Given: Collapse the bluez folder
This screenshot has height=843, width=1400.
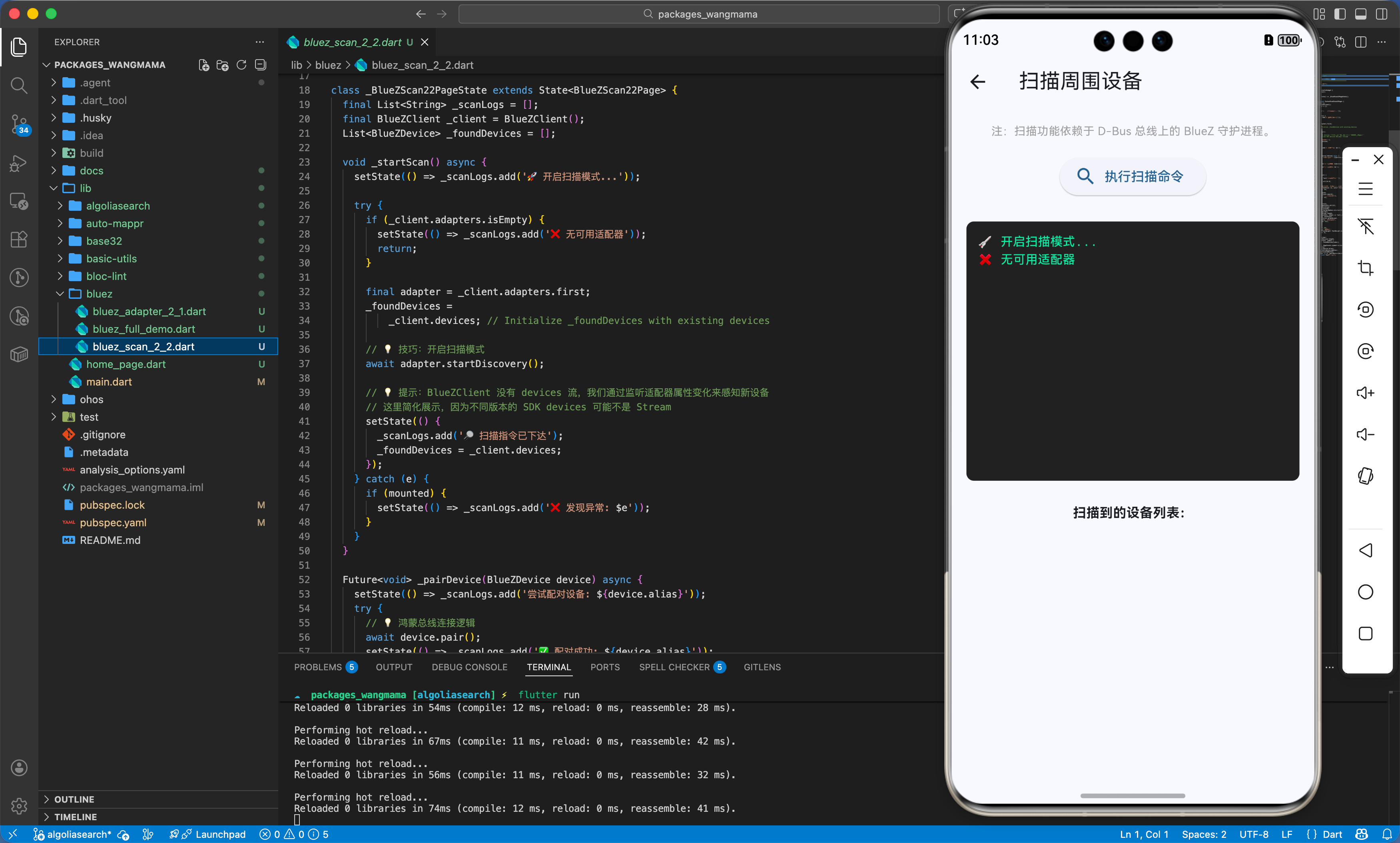Looking at the screenshot, I should click(x=99, y=294).
